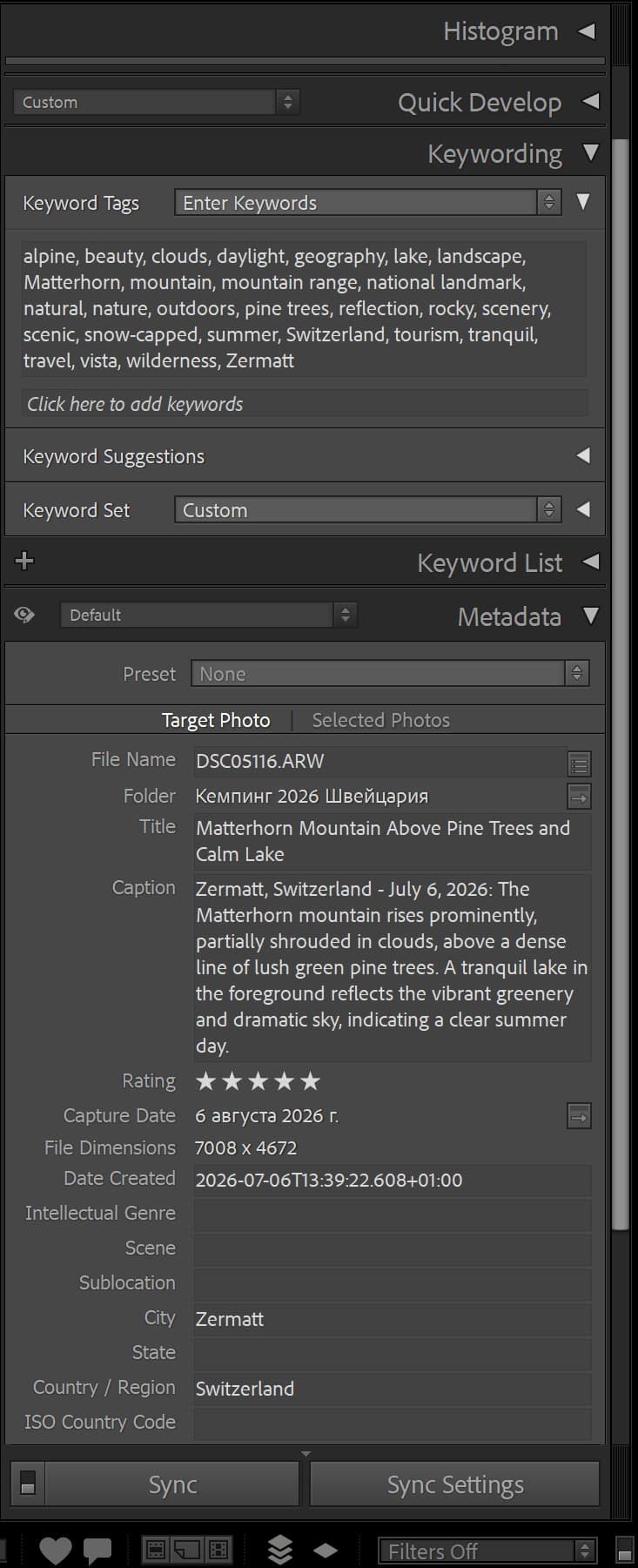Click the Intellectual Genre field
The image size is (638, 1568).
(393, 1215)
